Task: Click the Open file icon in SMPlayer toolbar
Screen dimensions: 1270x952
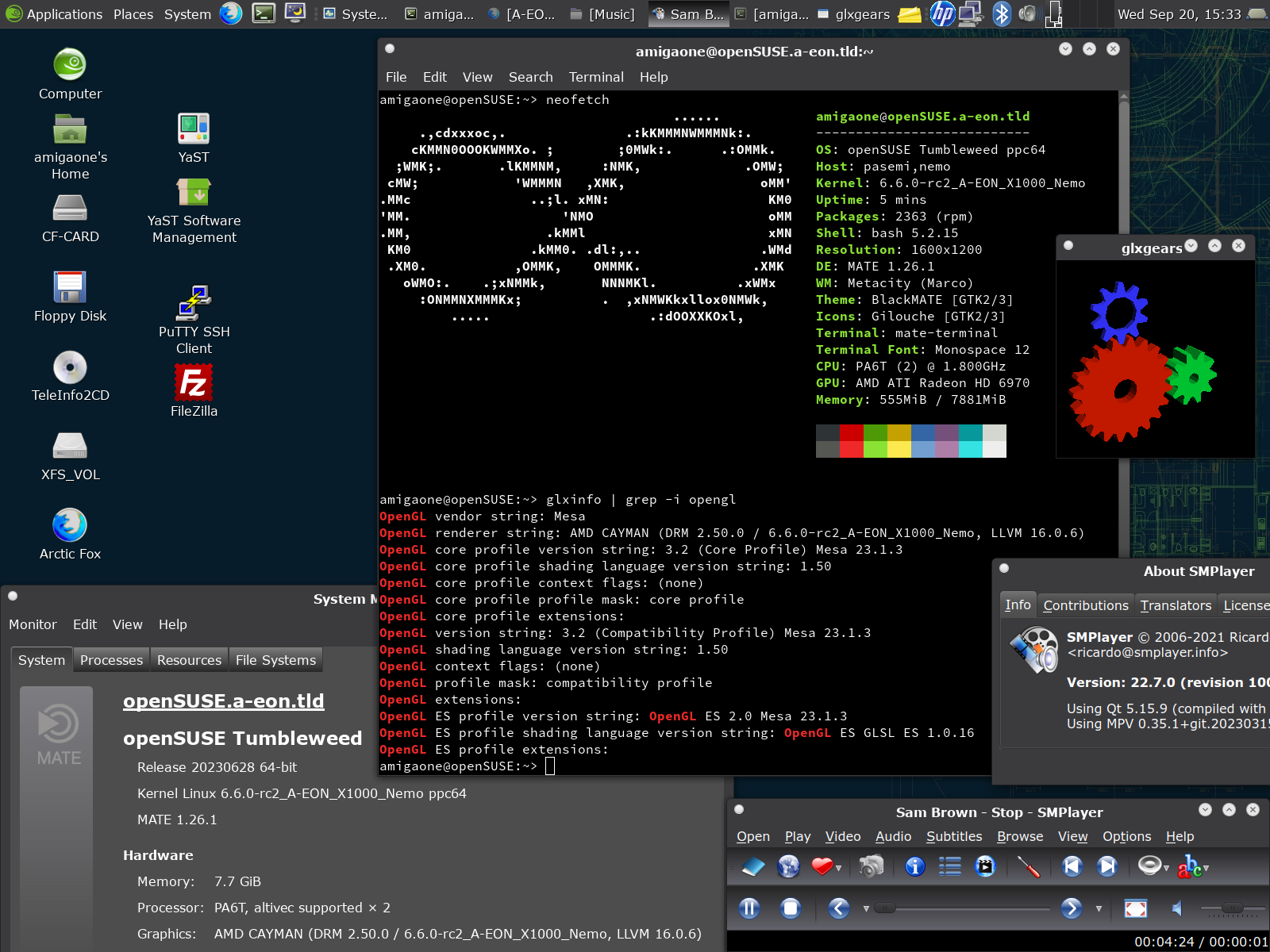Action: (x=752, y=867)
